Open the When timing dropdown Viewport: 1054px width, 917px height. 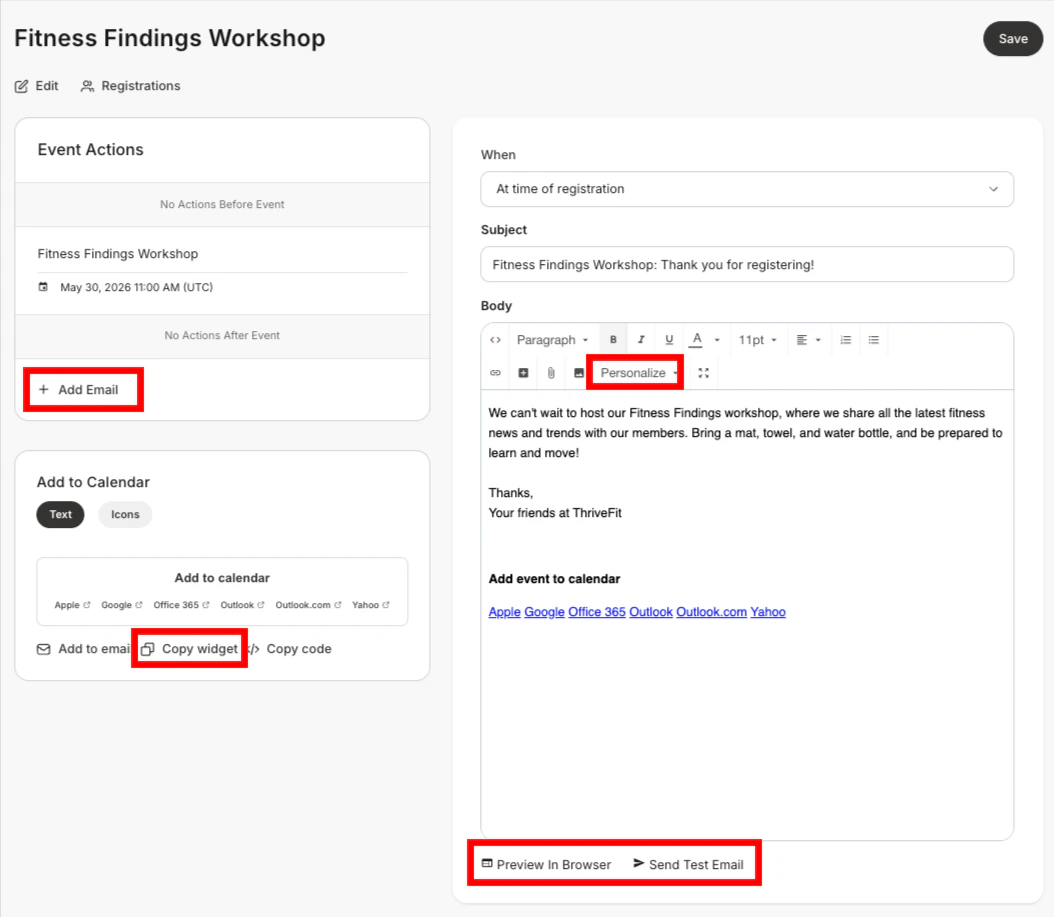[x=747, y=189]
